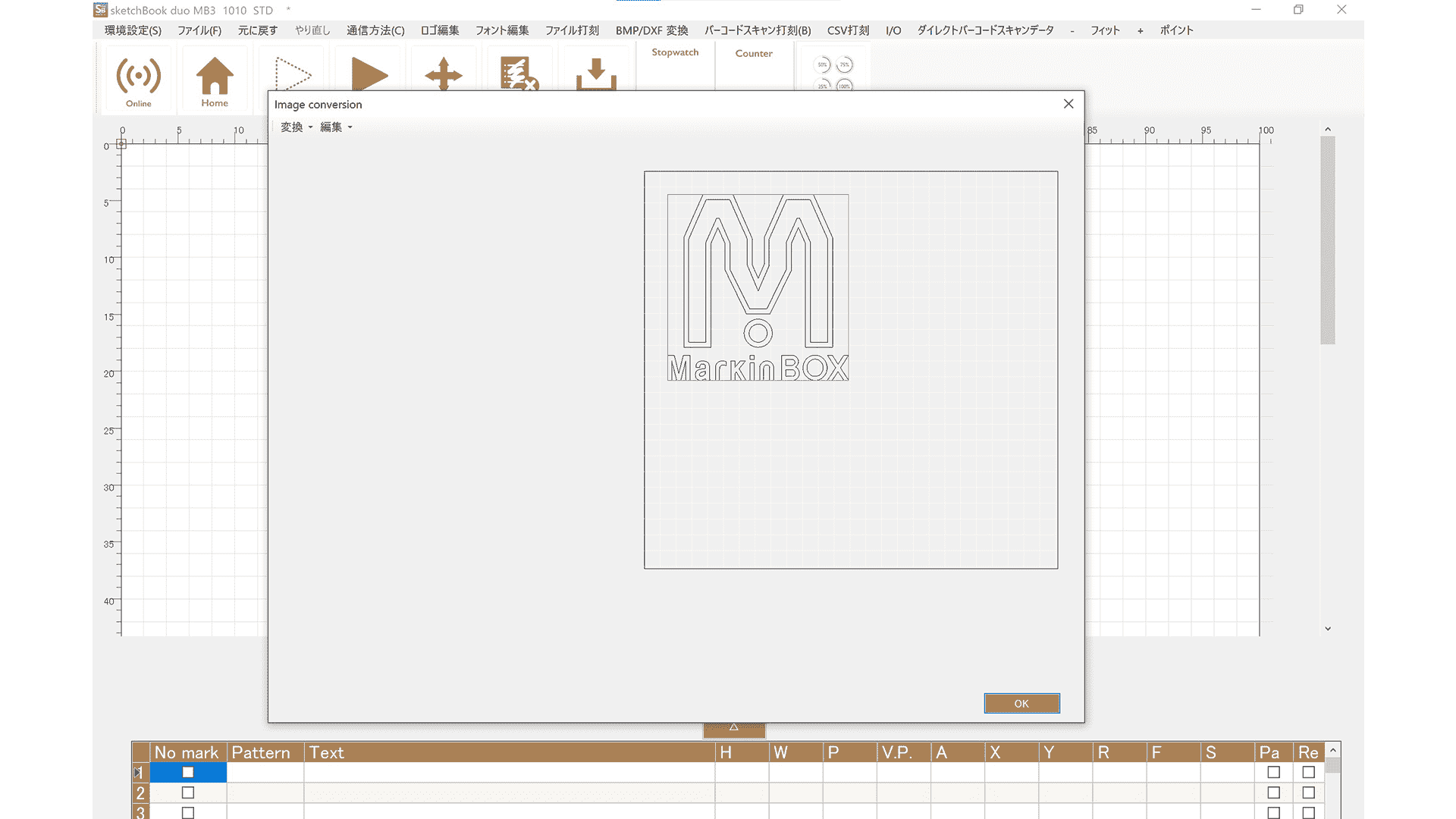Screen dimensions: 1456x819
Task: Click the plus zoom menu item
Action: pos(1140,31)
